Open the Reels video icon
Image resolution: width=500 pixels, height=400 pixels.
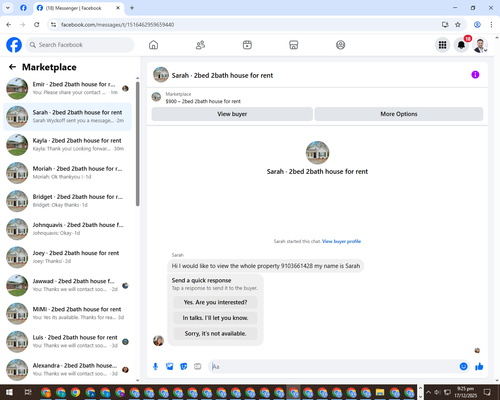coord(247,45)
